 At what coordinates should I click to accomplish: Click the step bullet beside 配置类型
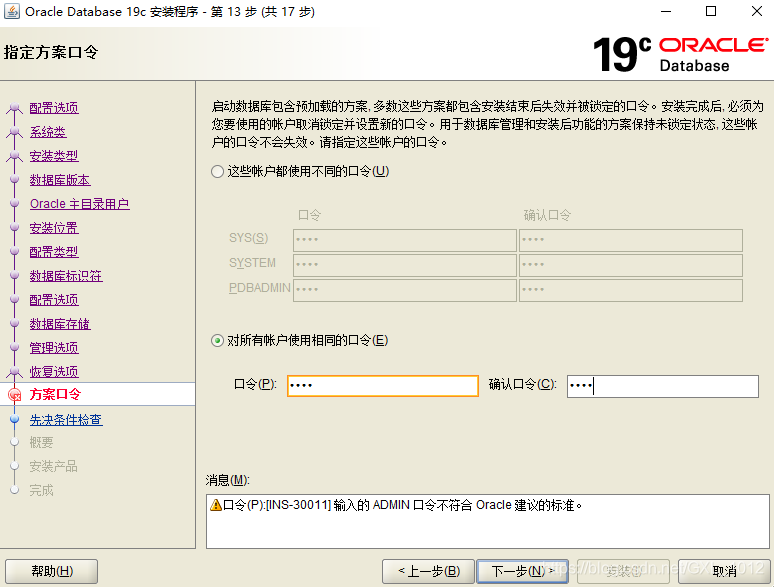point(15,251)
